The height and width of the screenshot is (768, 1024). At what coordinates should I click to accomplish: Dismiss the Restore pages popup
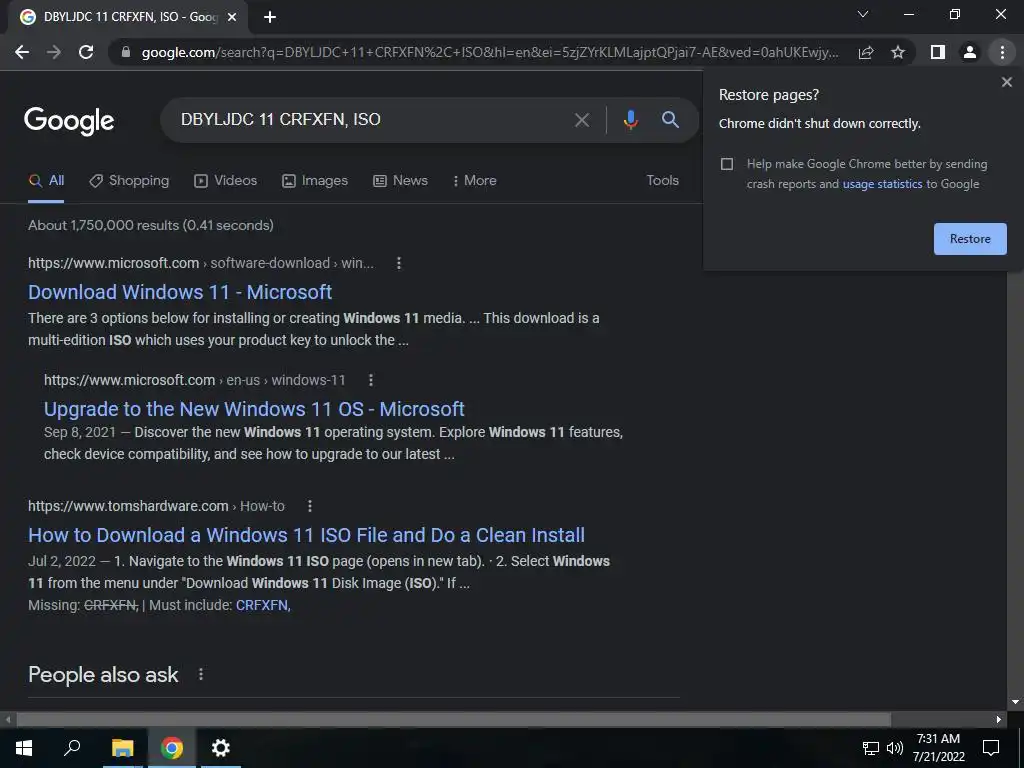(1006, 82)
